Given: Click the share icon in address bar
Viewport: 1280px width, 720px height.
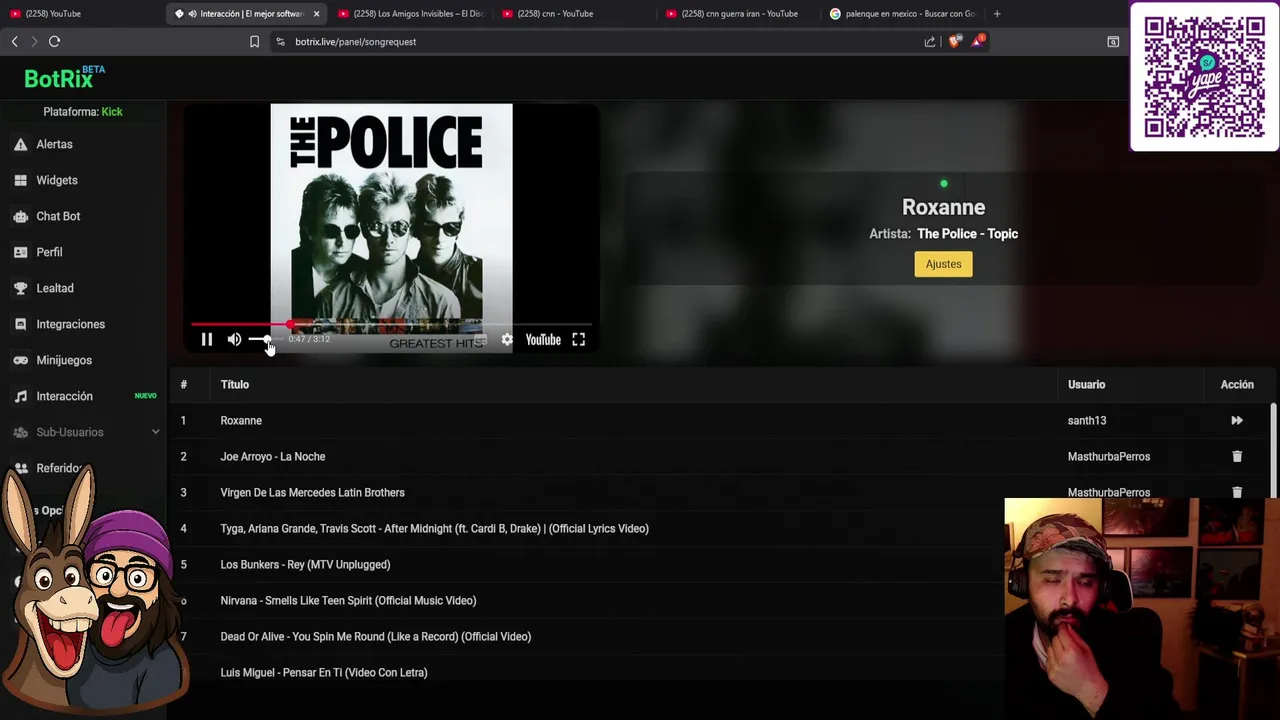Looking at the screenshot, I should tap(930, 41).
